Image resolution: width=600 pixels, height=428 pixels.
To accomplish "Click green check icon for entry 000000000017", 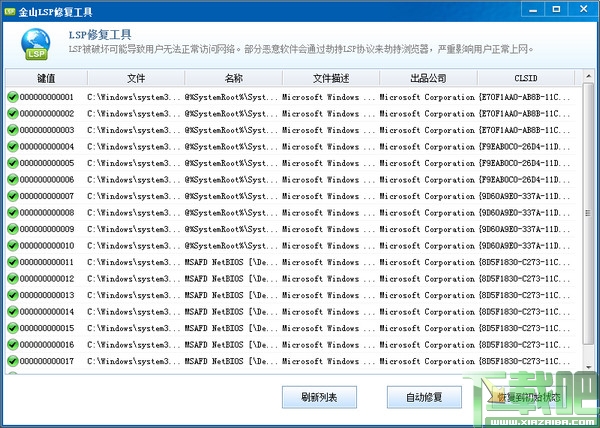I will tap(13, 361).
